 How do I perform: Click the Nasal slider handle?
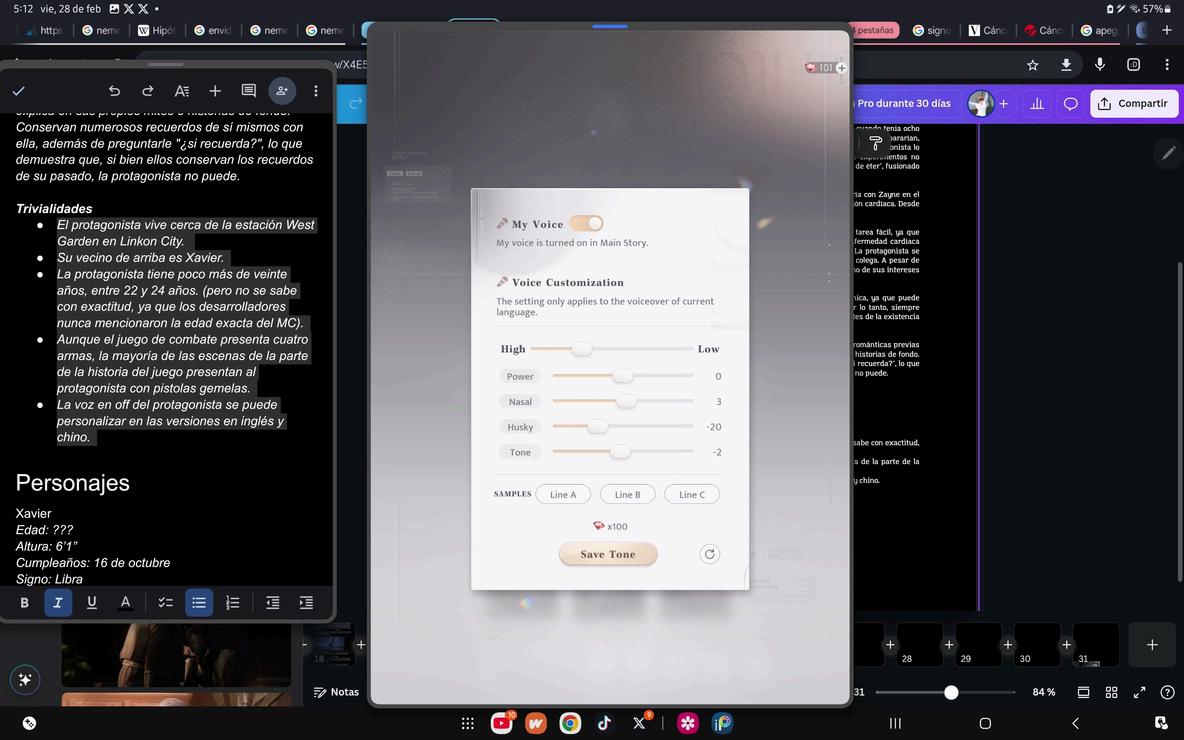(627, 401)
